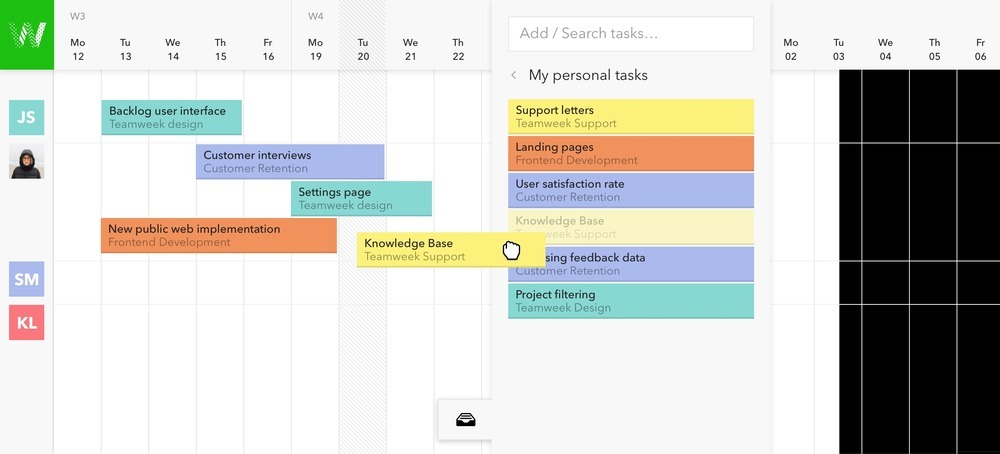Click the Tu 13 date header
Viewport: 1000px width, 454px height.
tap(125, 49)
